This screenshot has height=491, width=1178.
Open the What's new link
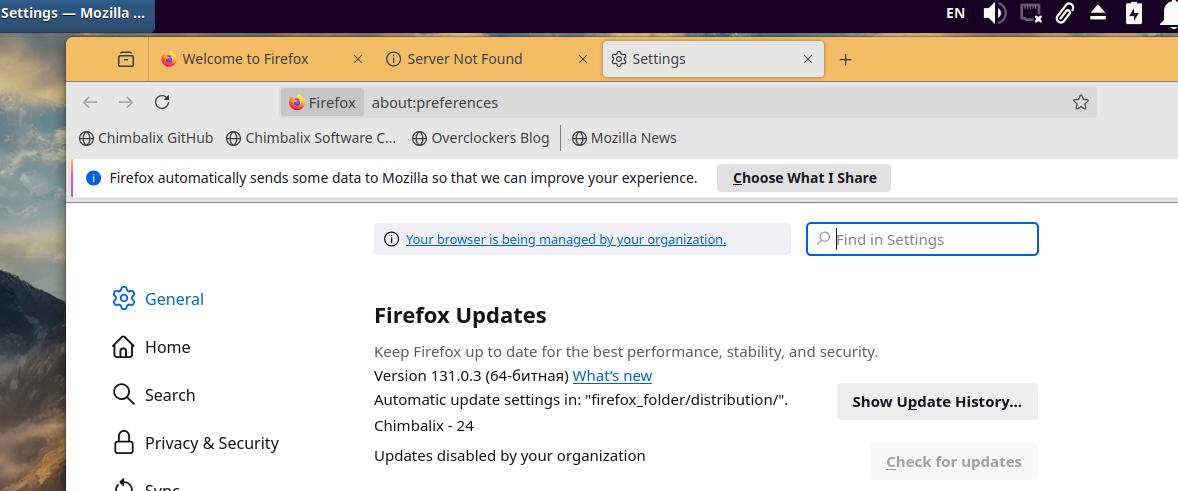[x=612, y=376]
